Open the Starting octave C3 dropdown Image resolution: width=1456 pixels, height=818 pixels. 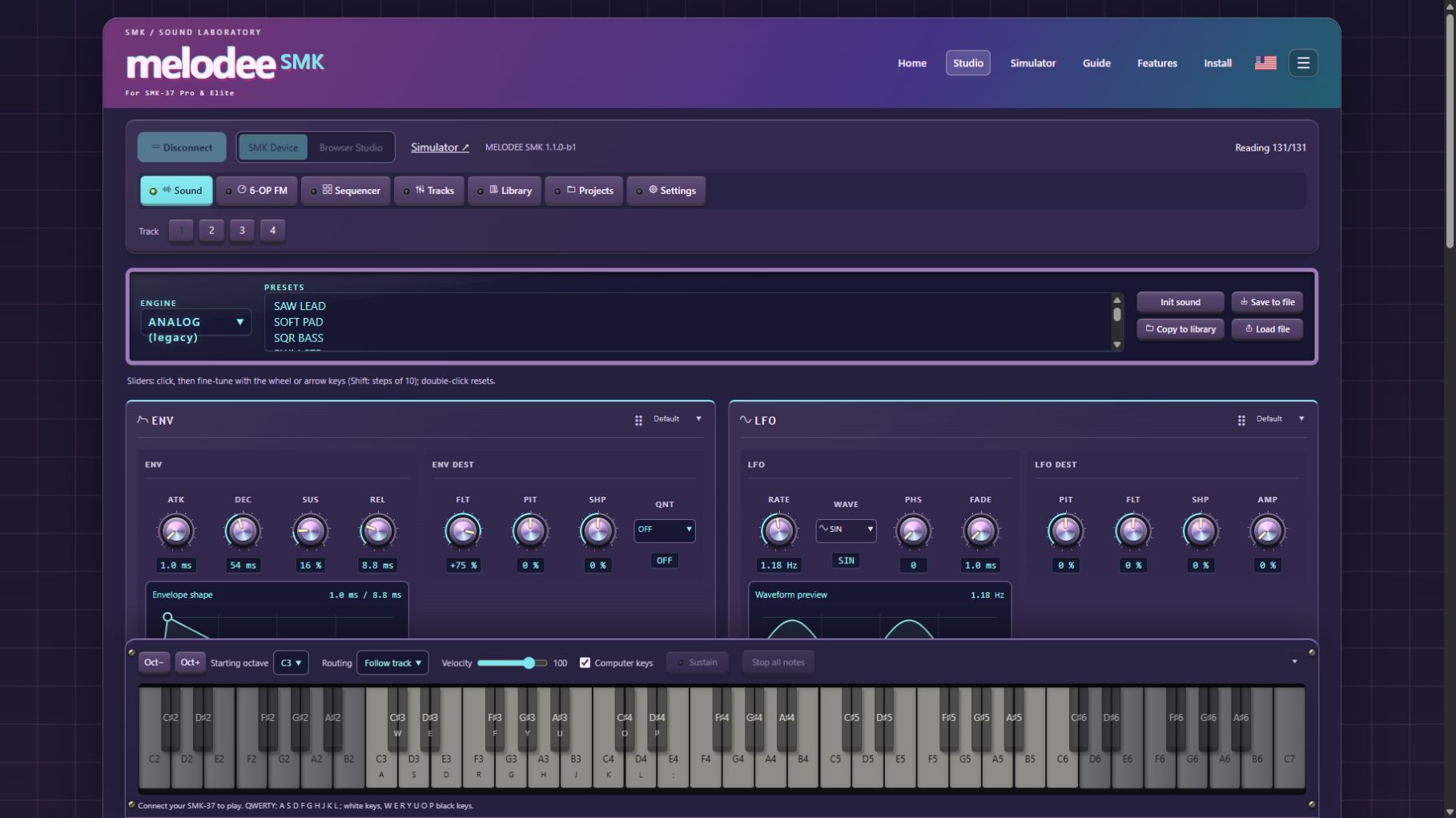[291, 663]
